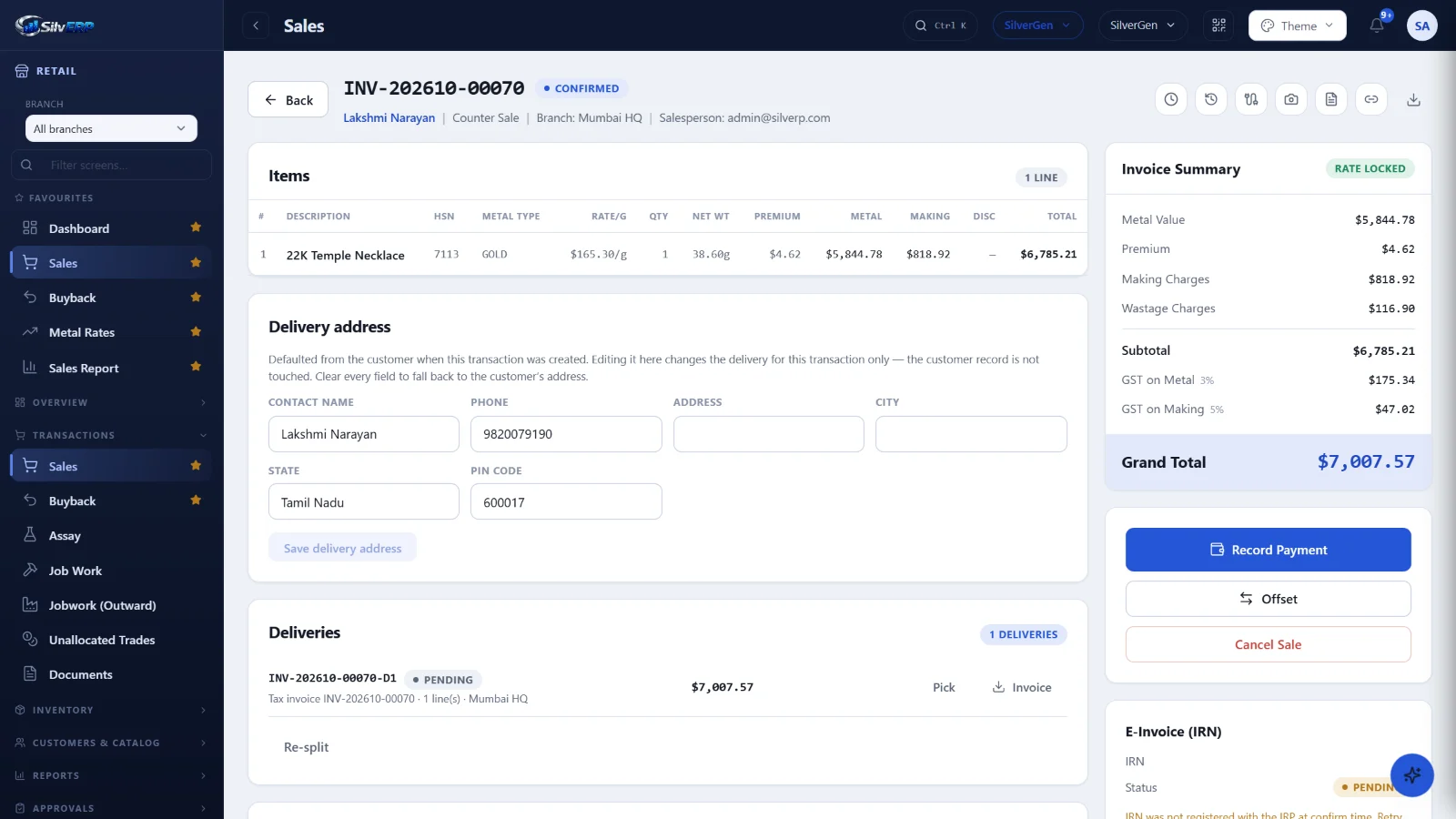1456x819 pixels.
Task: Click the Ctrl K search box
Action: pos(941,25)
